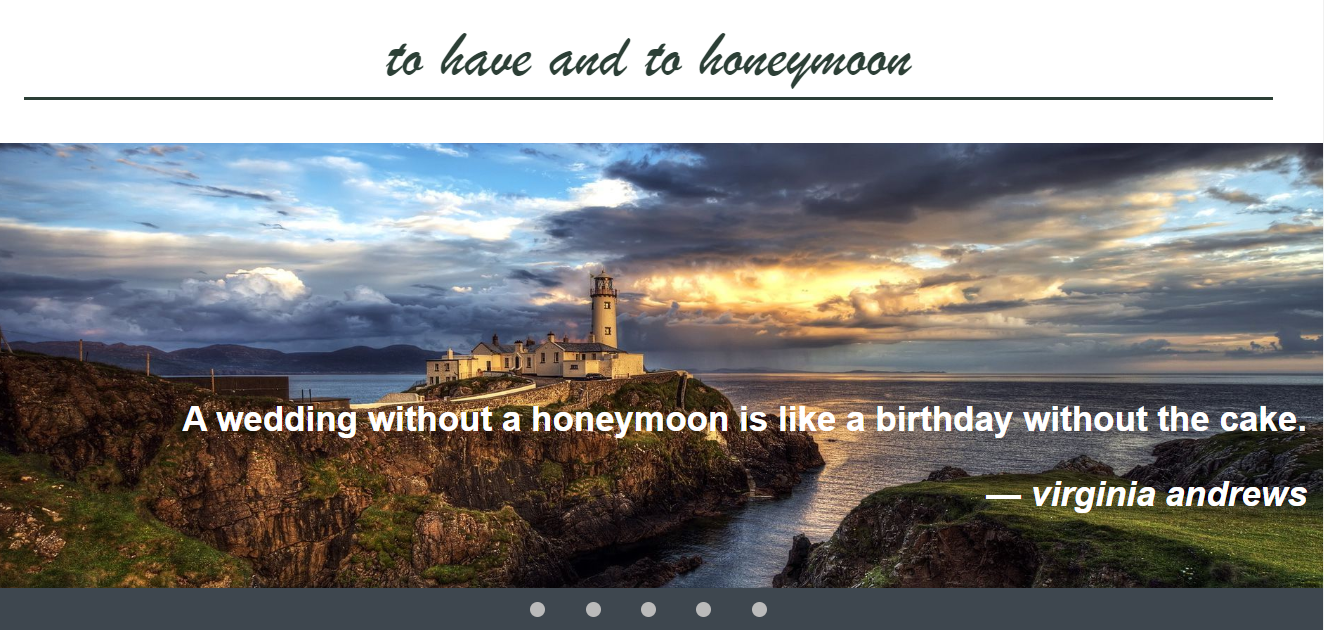The height and width of the screenshot is (630, 1324).
Task: Click the attribution '— virginia andrews'
Action: pos(1147,494)
